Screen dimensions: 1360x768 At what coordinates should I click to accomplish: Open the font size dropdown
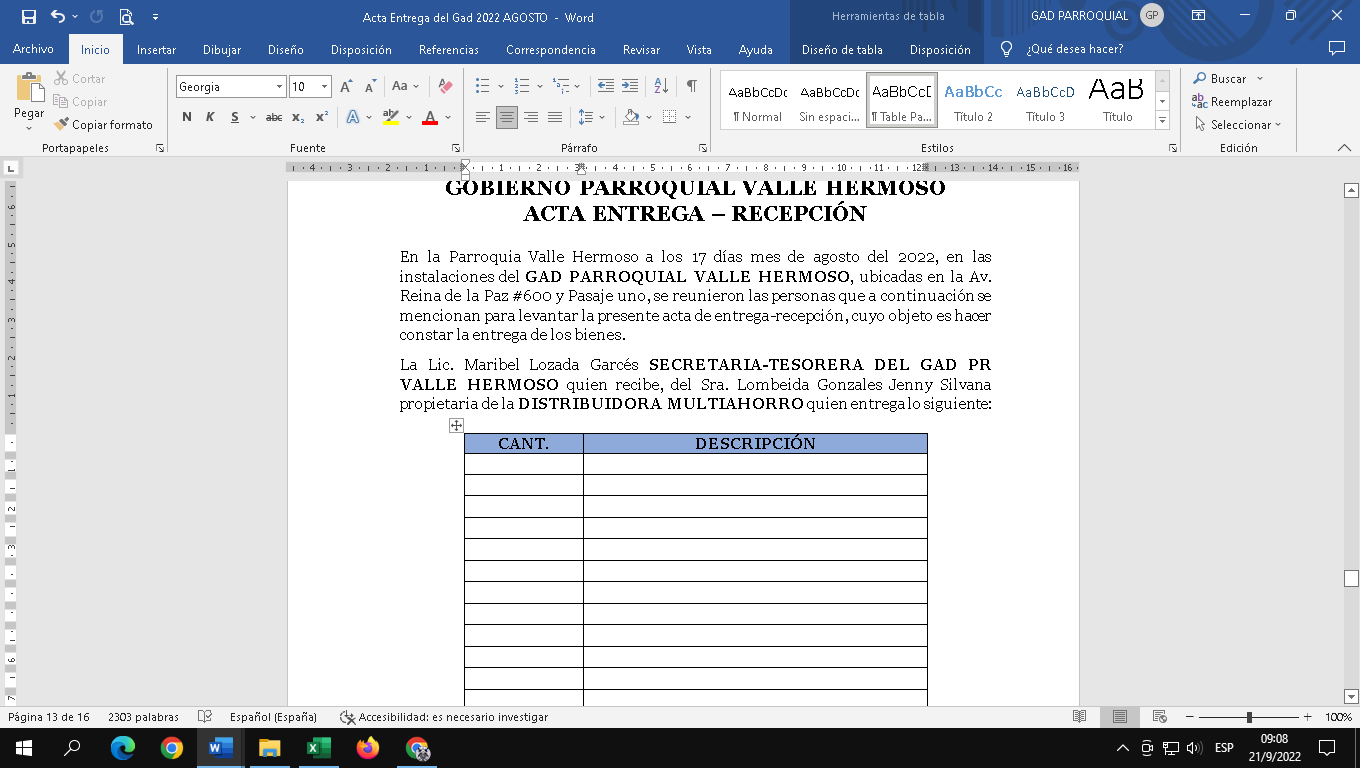pos(324,87)
